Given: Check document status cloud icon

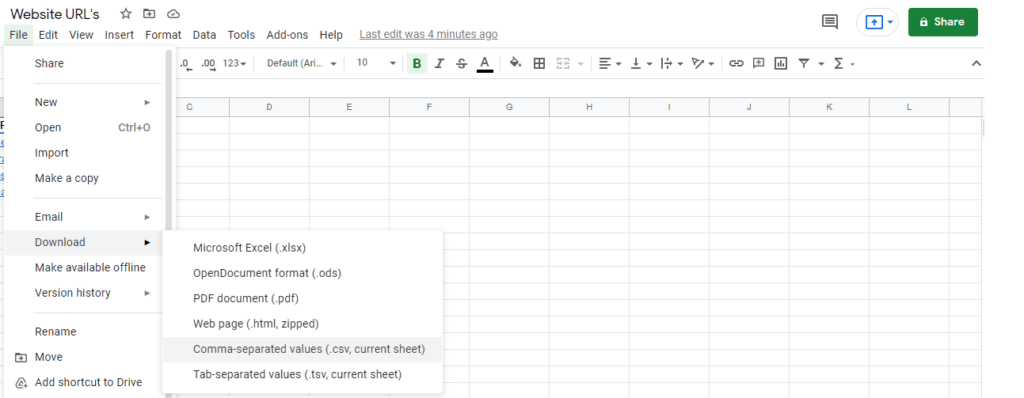Looking at the screenshot, I should point(173,14).
